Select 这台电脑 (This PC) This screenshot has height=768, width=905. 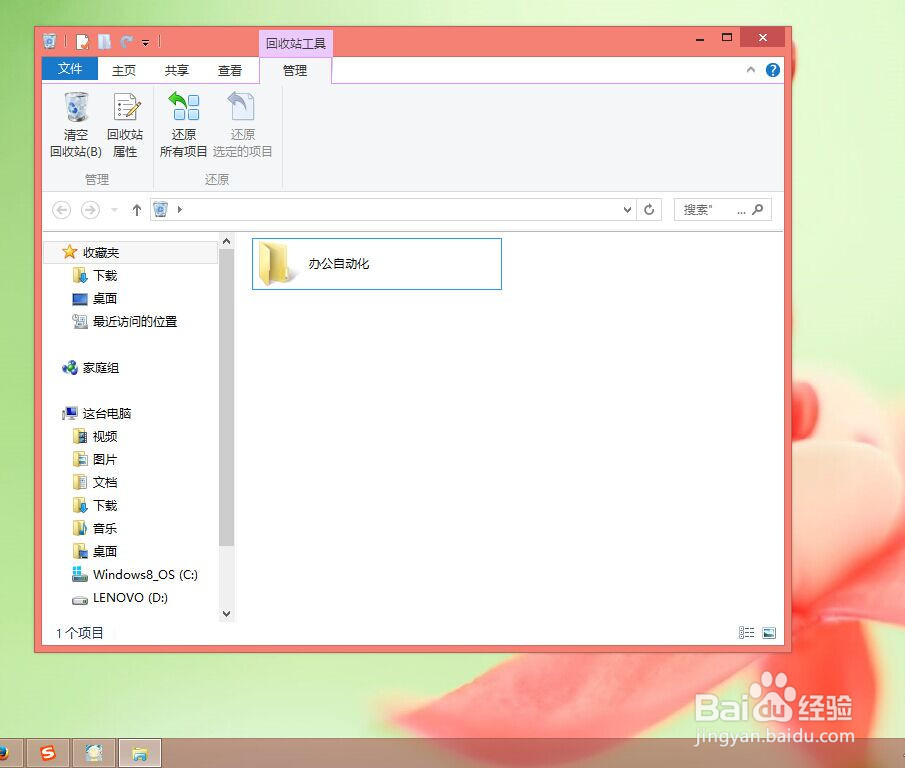point(107,413)
